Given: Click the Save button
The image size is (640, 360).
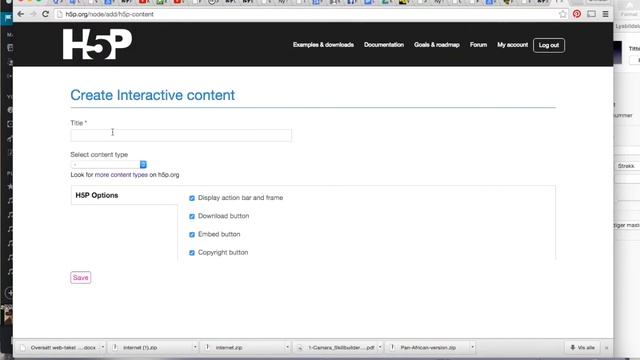Looking at the screenshot, I should tap(80, 278).
